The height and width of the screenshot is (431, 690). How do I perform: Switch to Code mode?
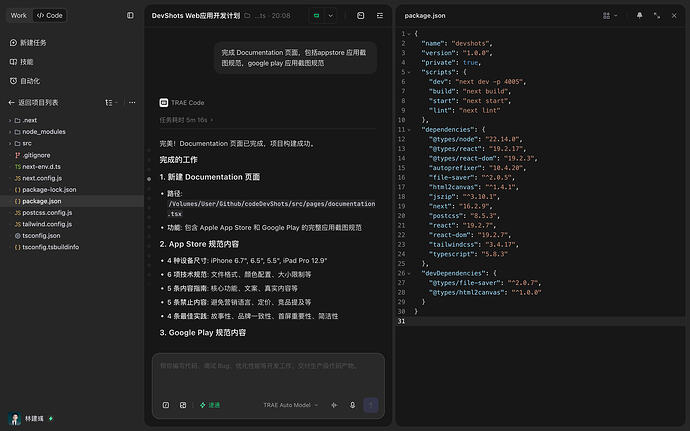pos(50,15)
